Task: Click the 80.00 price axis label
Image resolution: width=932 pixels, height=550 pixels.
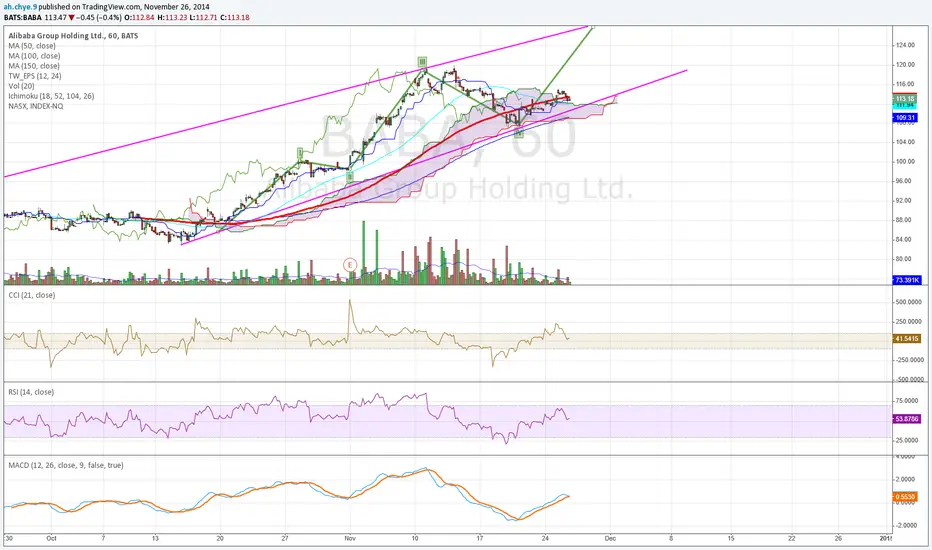Action: (x=903, y=259)
